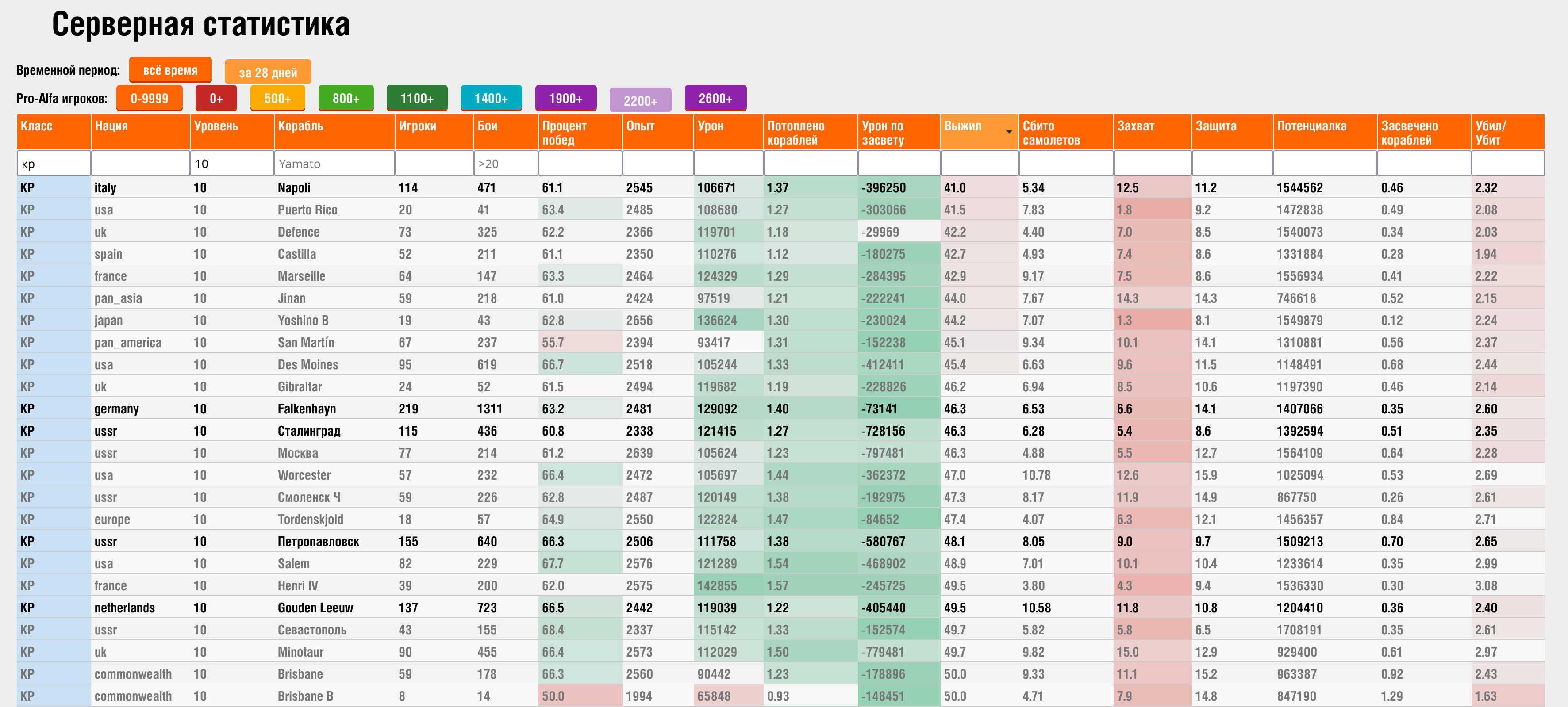
Task: Choose the light purple 2200+ filter
Action: point(640,100)
